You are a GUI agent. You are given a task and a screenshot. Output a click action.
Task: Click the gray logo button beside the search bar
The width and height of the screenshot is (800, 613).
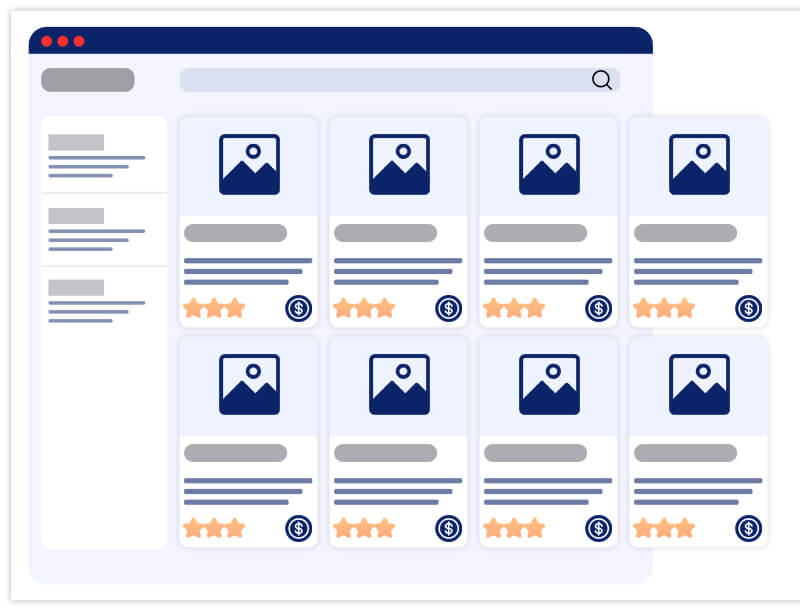pyautogui.click(x=88, y=80)
